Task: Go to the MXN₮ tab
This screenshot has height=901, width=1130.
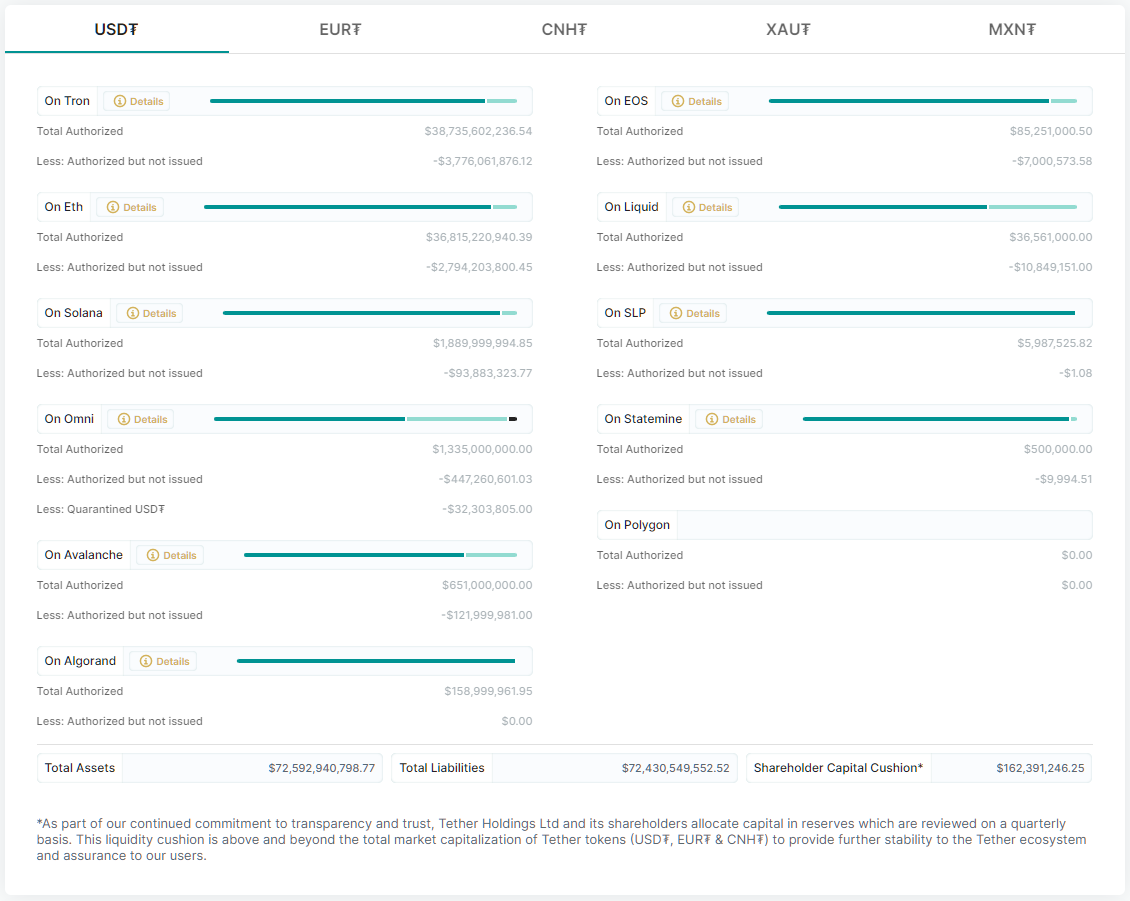Action: click(1012, 29)
